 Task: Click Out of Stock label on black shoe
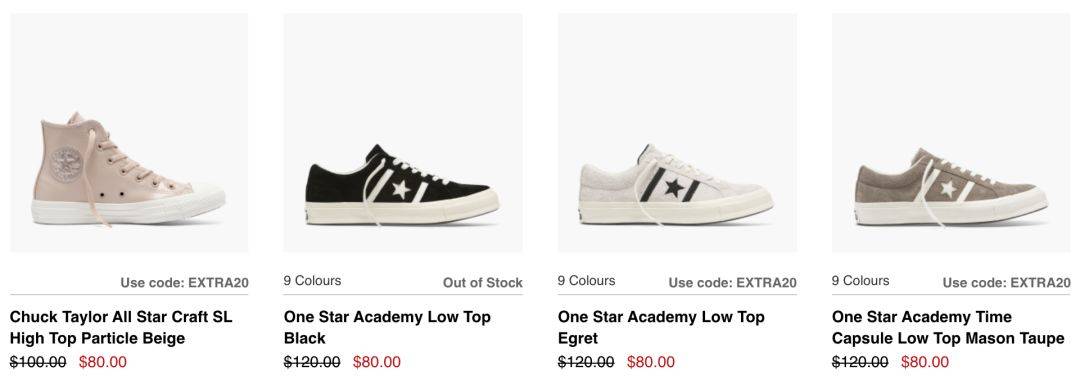[483, 283]
